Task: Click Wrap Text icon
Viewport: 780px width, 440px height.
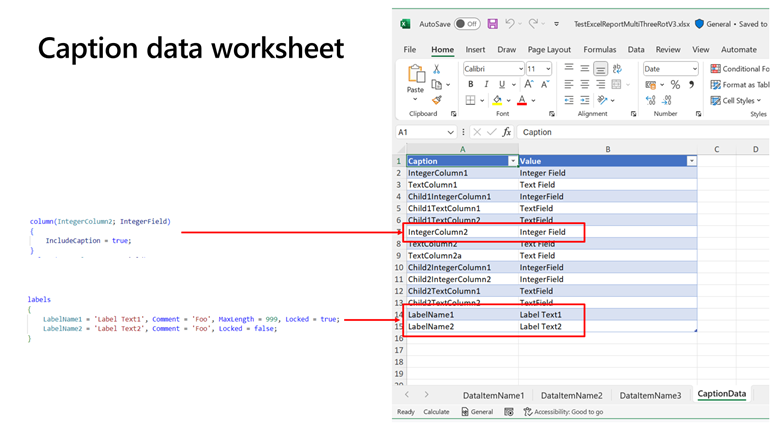Action: 617,69
